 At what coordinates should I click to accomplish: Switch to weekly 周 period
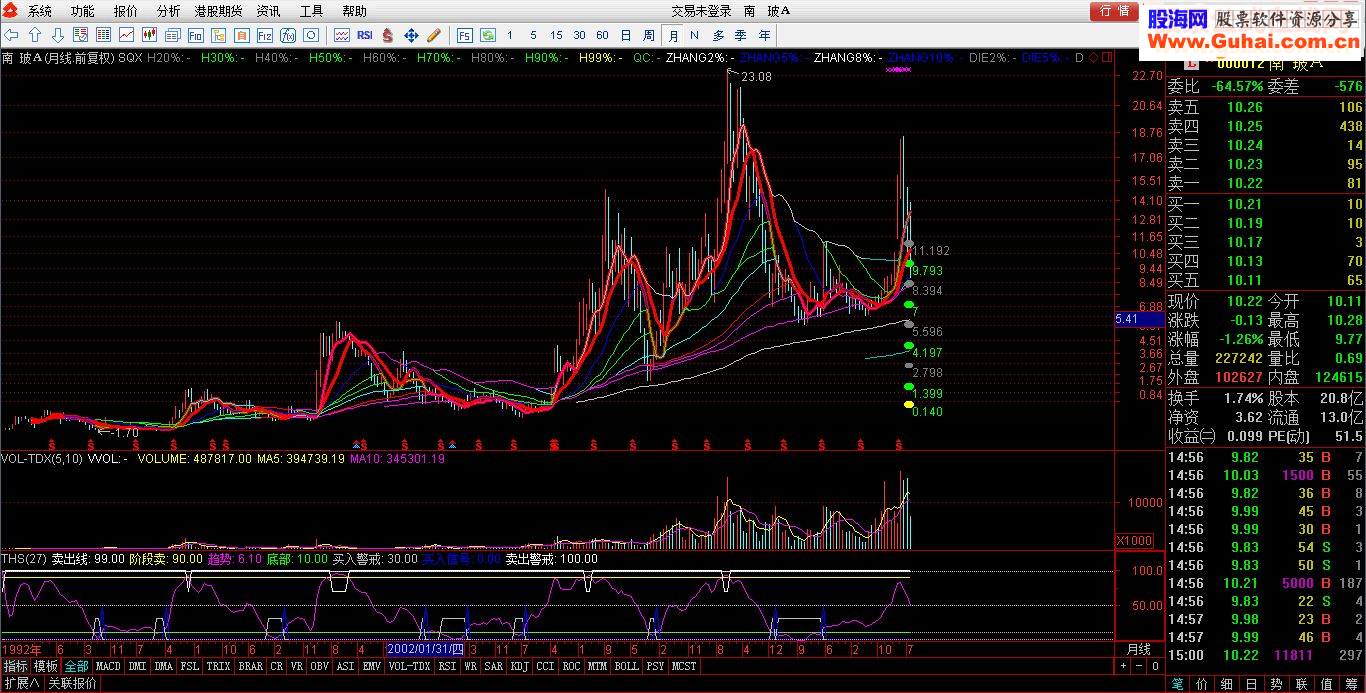648,35
